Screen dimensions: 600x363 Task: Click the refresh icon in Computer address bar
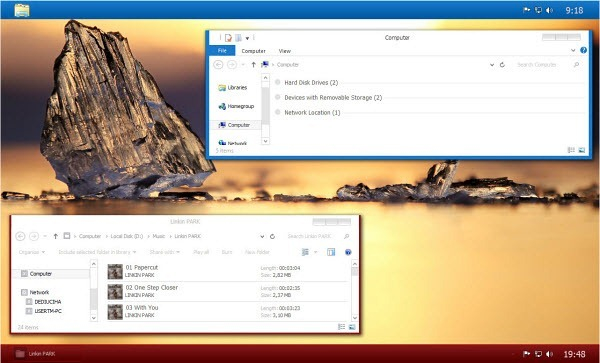click(502, 65)
